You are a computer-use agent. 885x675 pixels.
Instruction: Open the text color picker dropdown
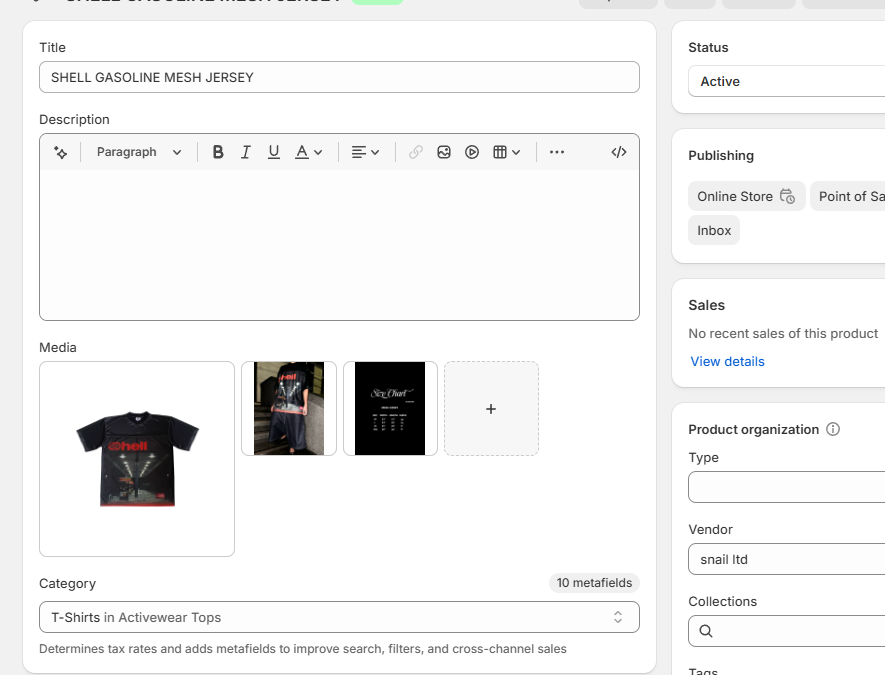click(x=309, y=152)
